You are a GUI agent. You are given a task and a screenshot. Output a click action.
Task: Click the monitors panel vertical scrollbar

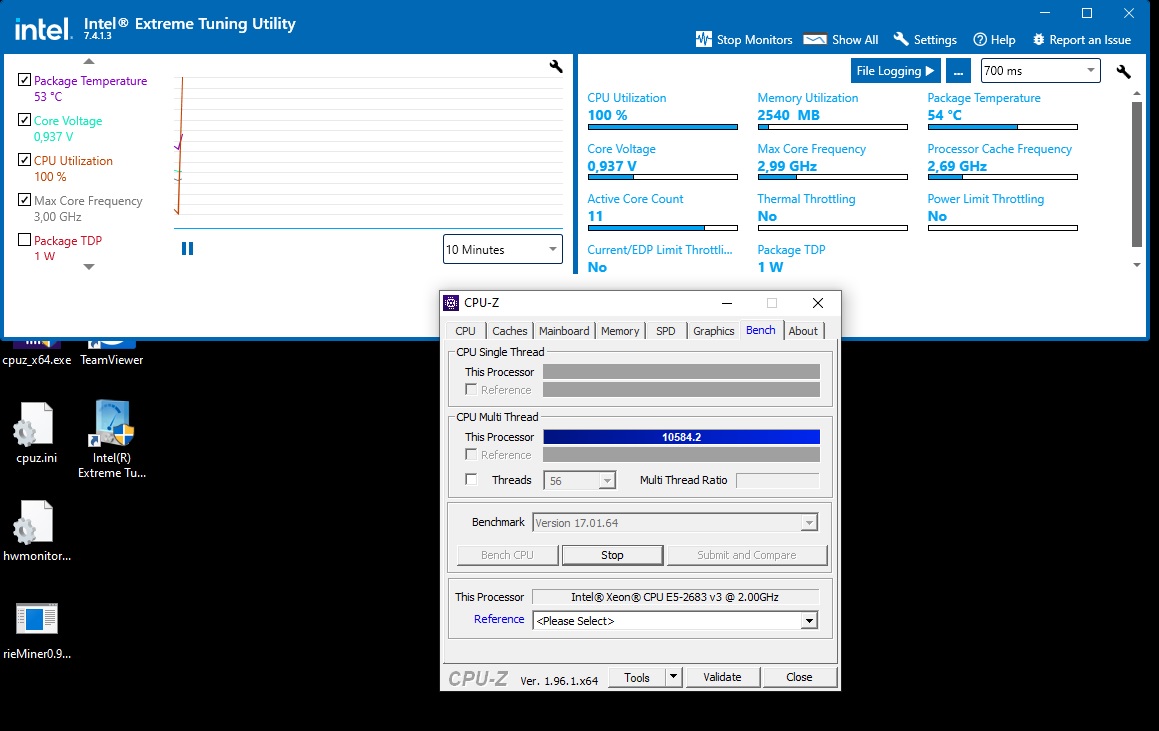point(1137,174)
